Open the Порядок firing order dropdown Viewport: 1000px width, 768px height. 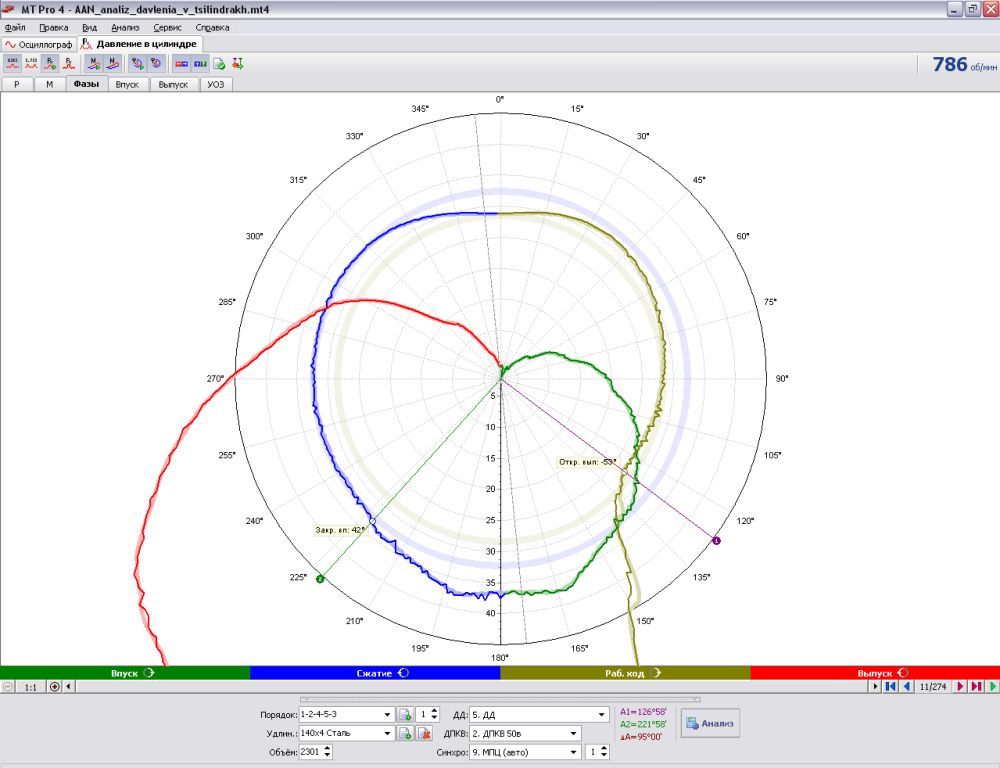click(x=387, y=714)
